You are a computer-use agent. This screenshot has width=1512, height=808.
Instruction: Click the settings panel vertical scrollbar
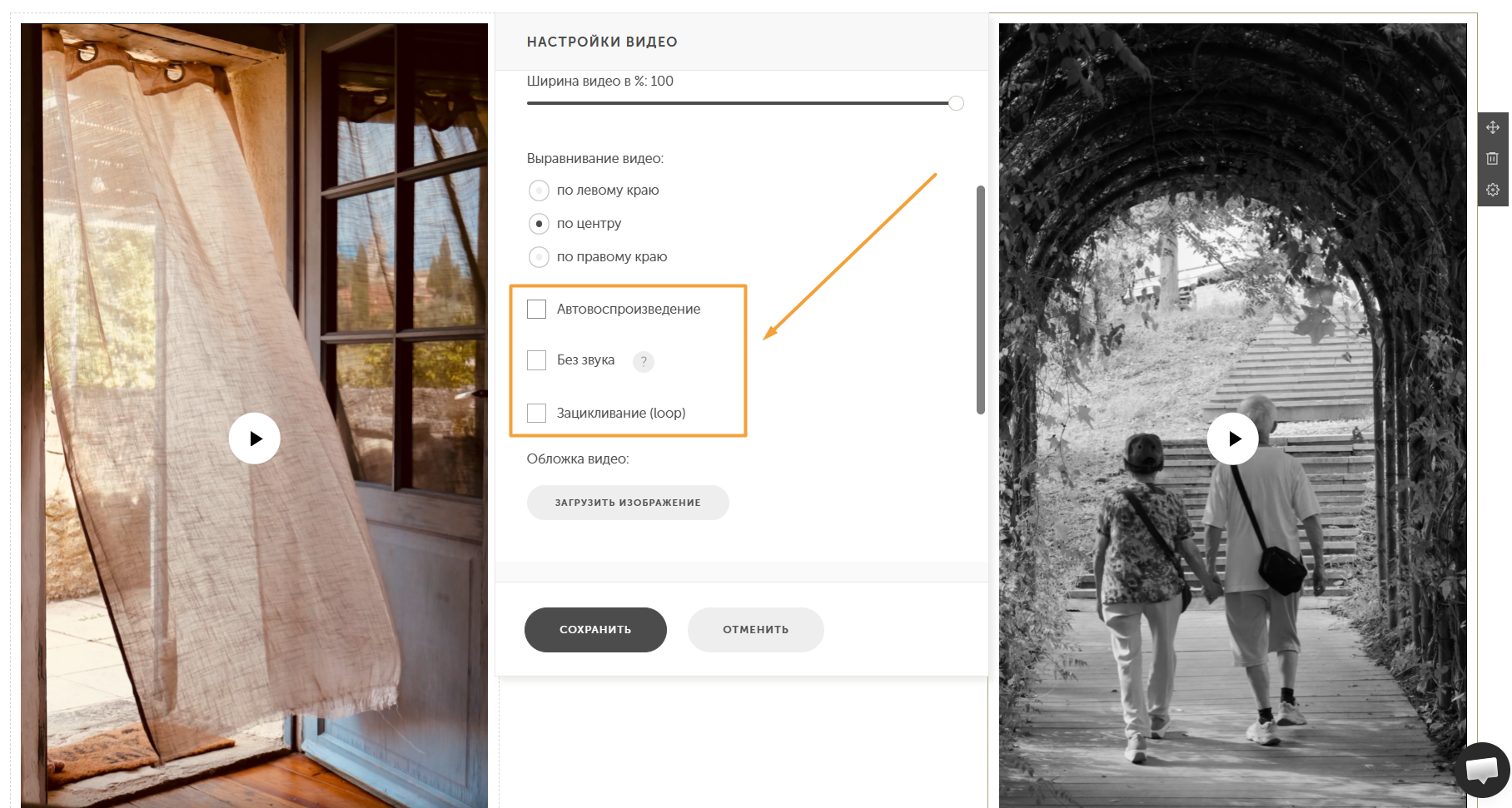(981, 300)
